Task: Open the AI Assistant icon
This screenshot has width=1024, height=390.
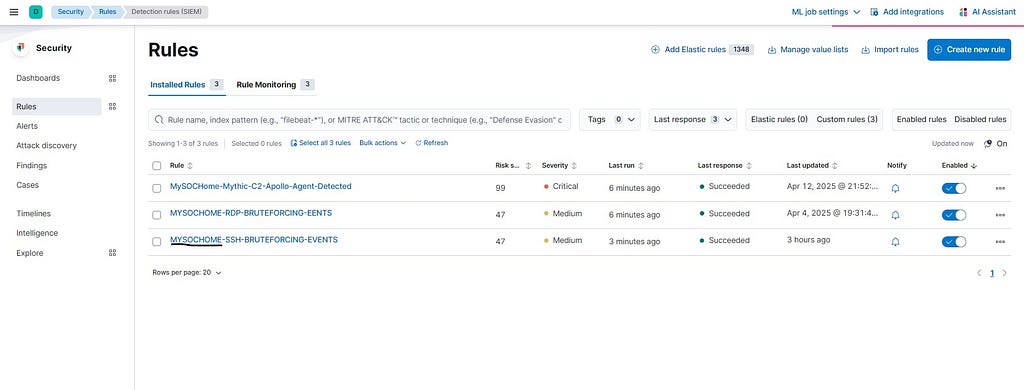Action: pos(963,12)
